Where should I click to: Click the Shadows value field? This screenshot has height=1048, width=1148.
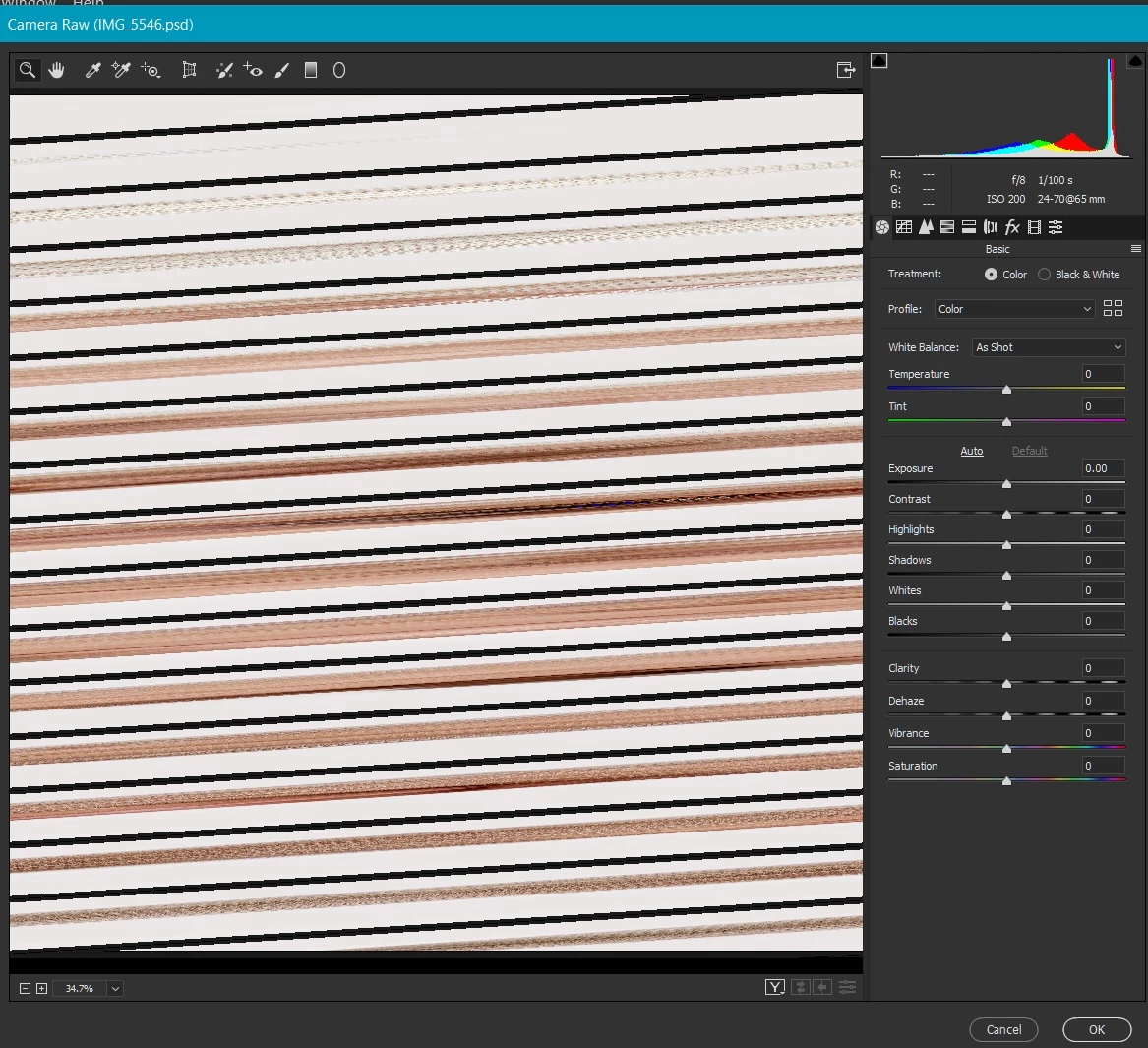click(x=1103, y=560)
